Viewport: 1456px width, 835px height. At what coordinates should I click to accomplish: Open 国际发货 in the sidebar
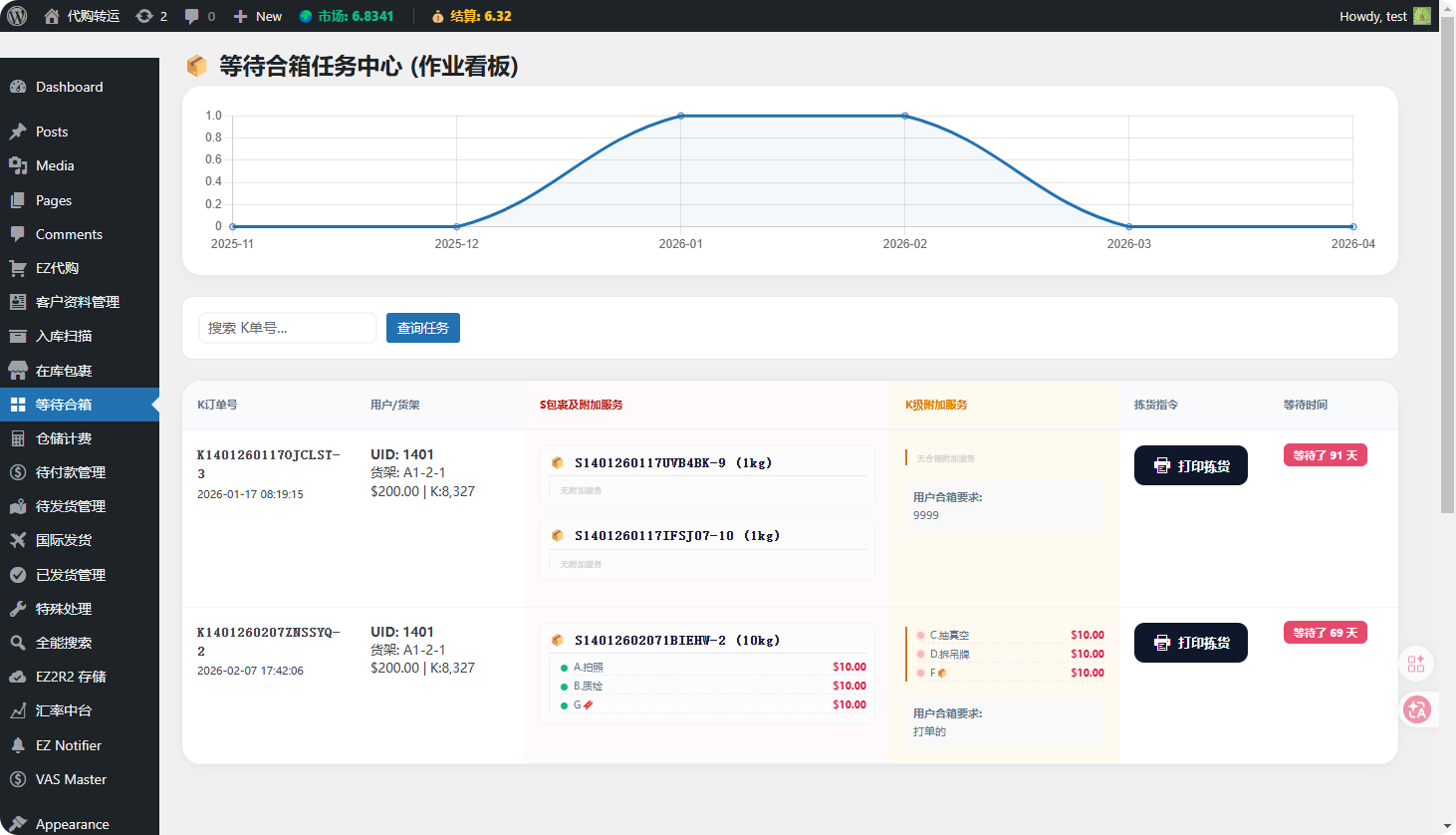click(64, 540)
